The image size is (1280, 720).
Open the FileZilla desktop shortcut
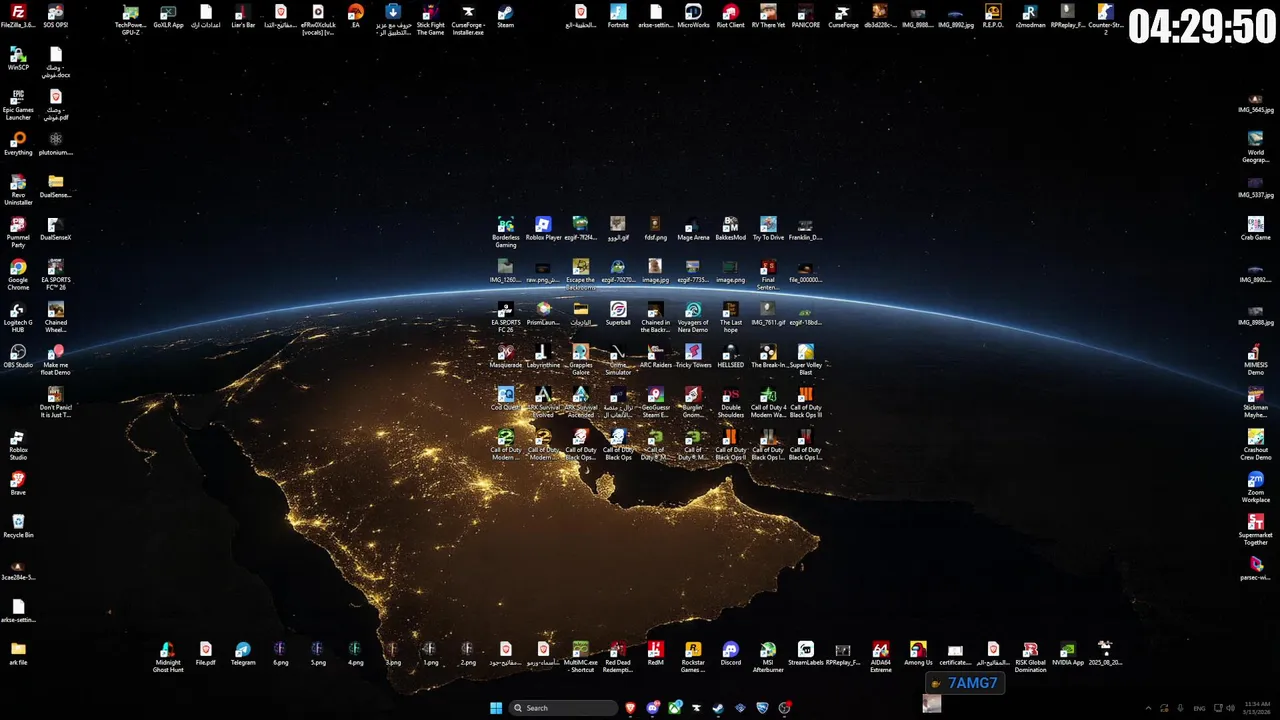[x=18, y=16]
